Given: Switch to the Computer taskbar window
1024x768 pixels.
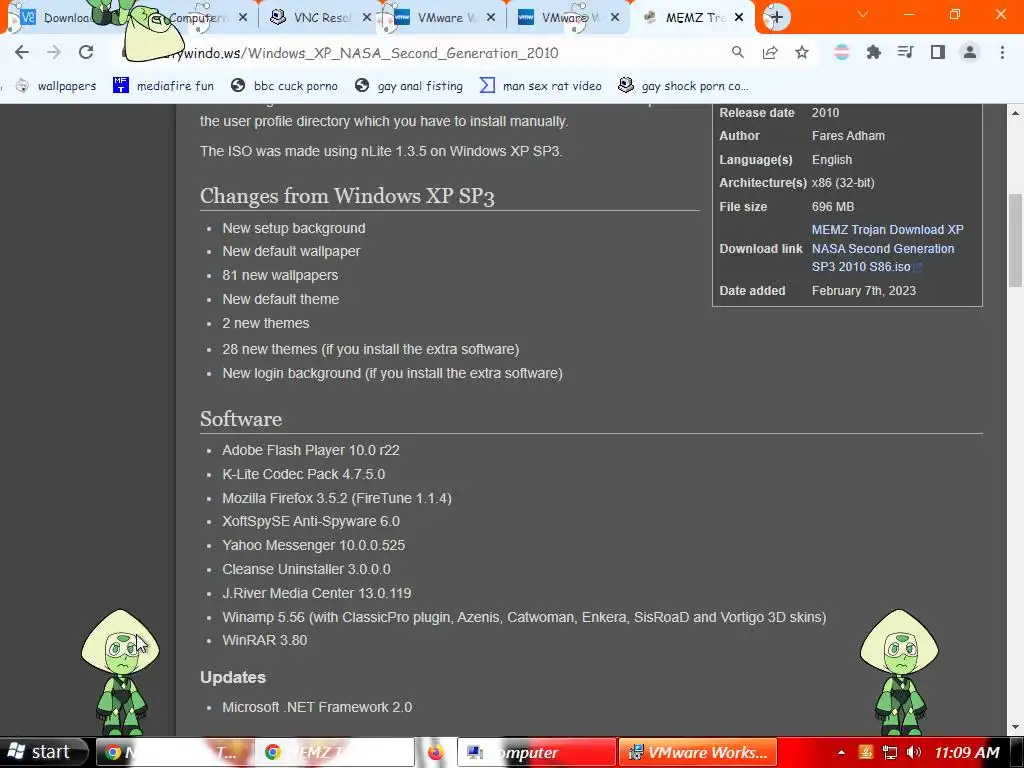Looking at the screenshot, I should (x=537, y=752).
